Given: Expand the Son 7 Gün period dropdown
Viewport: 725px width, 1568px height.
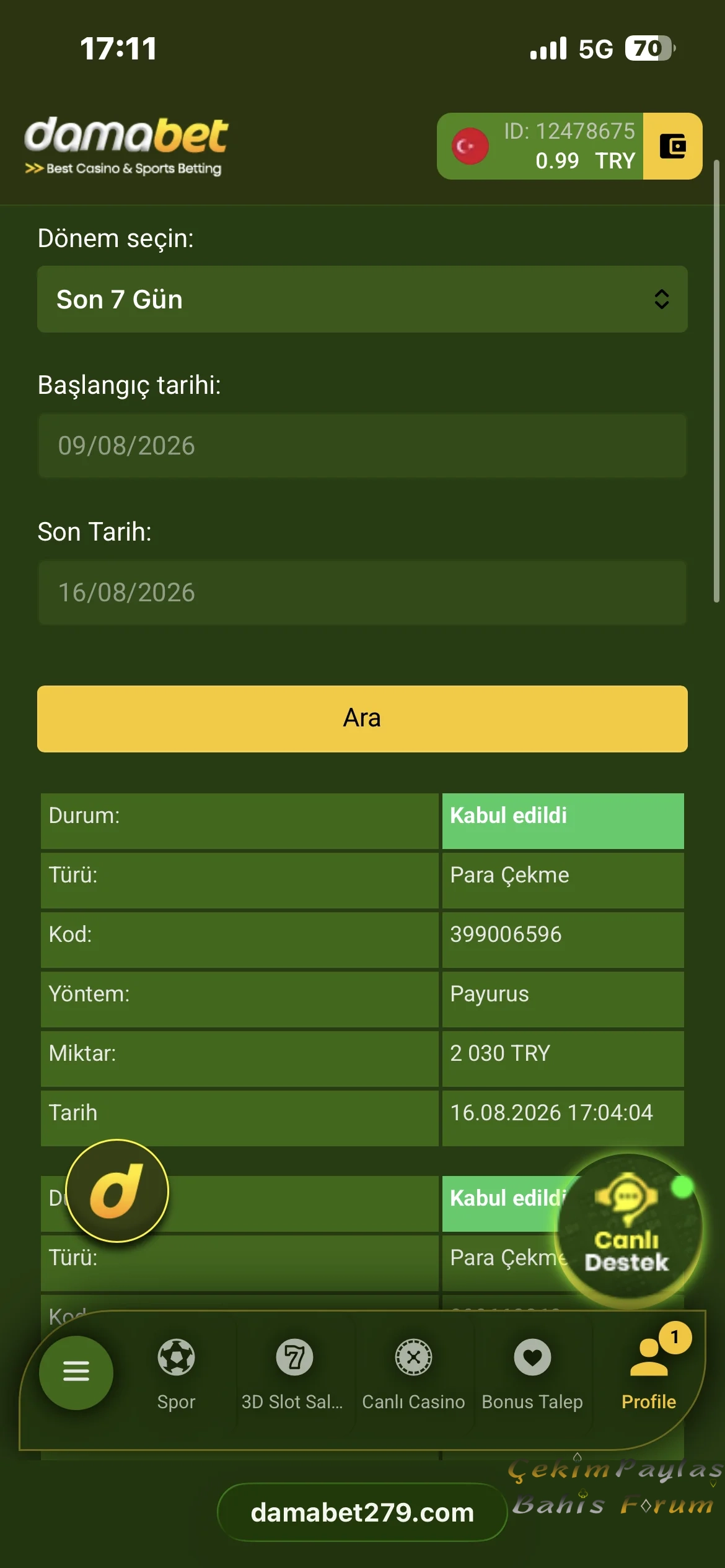Looking at the screenshot, I should pos(362,299).
